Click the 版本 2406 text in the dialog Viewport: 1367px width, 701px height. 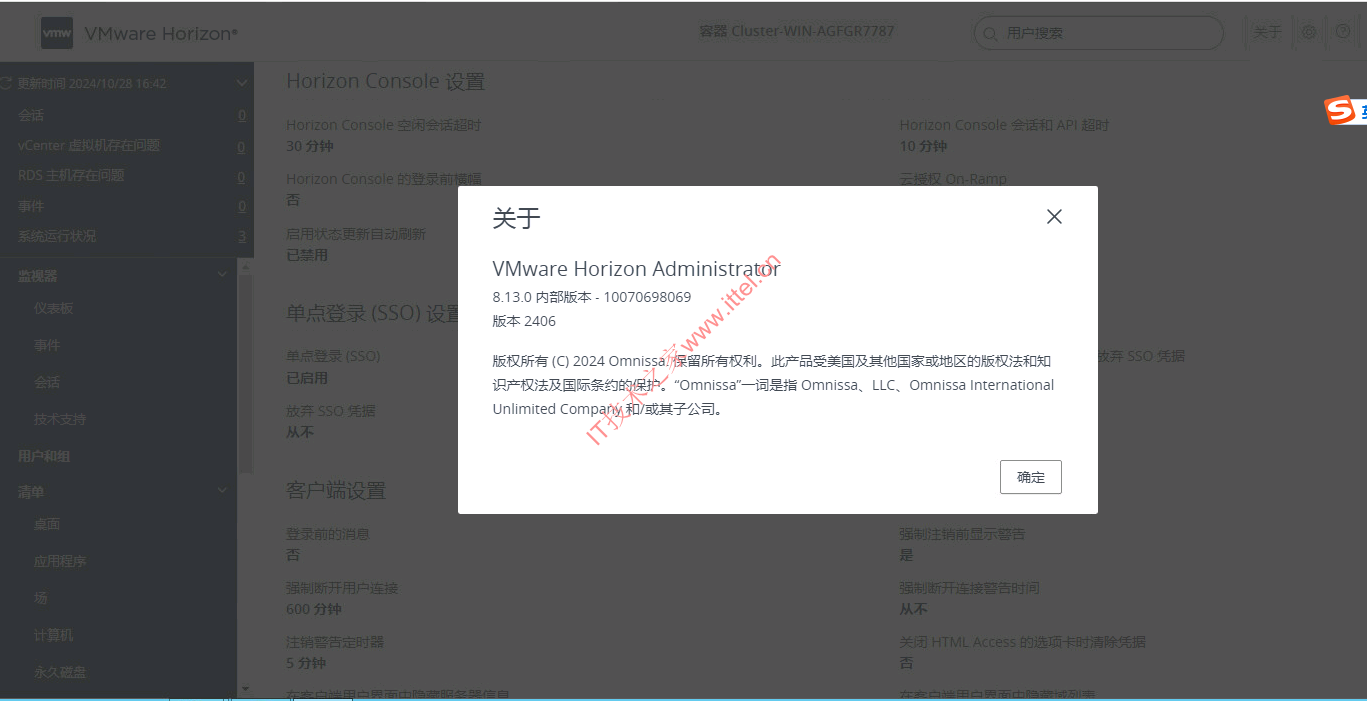(x=524, y=322)
